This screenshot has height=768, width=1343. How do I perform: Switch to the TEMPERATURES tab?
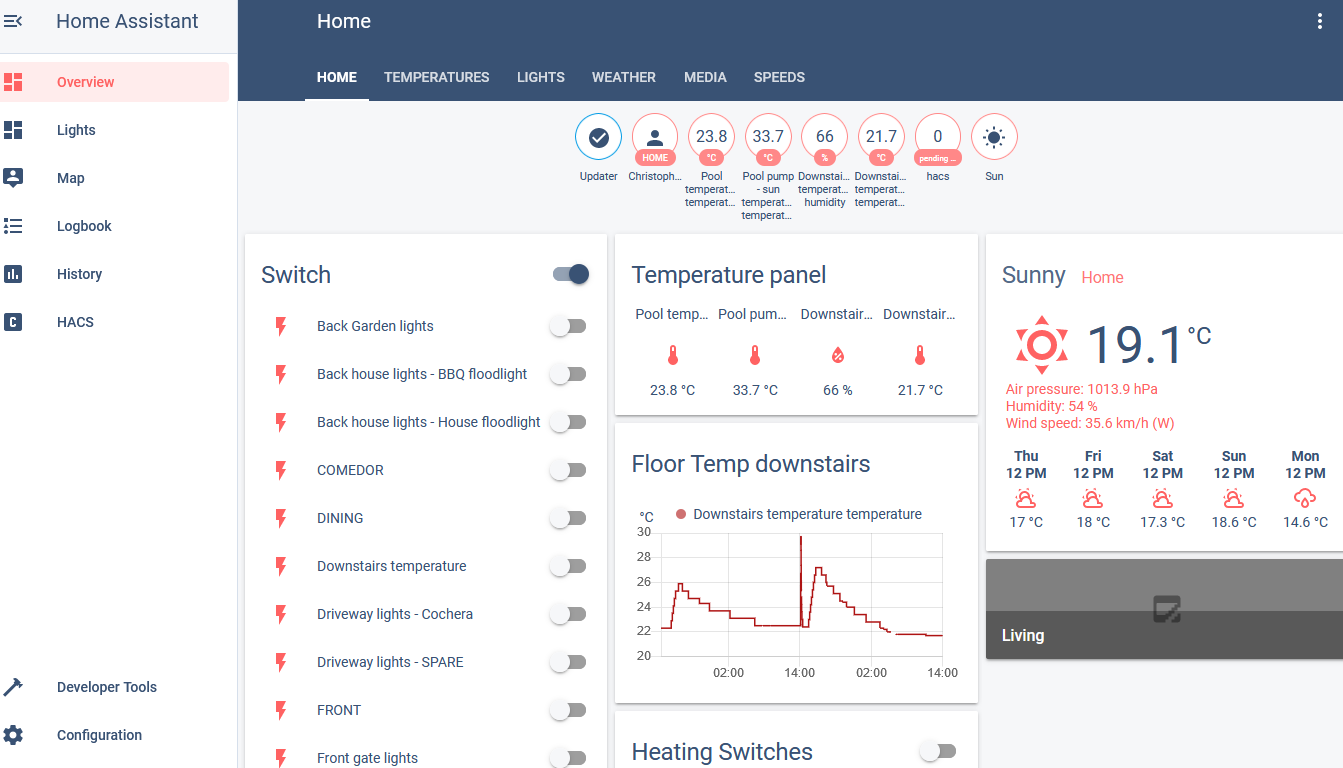click(x=437, y=77)
